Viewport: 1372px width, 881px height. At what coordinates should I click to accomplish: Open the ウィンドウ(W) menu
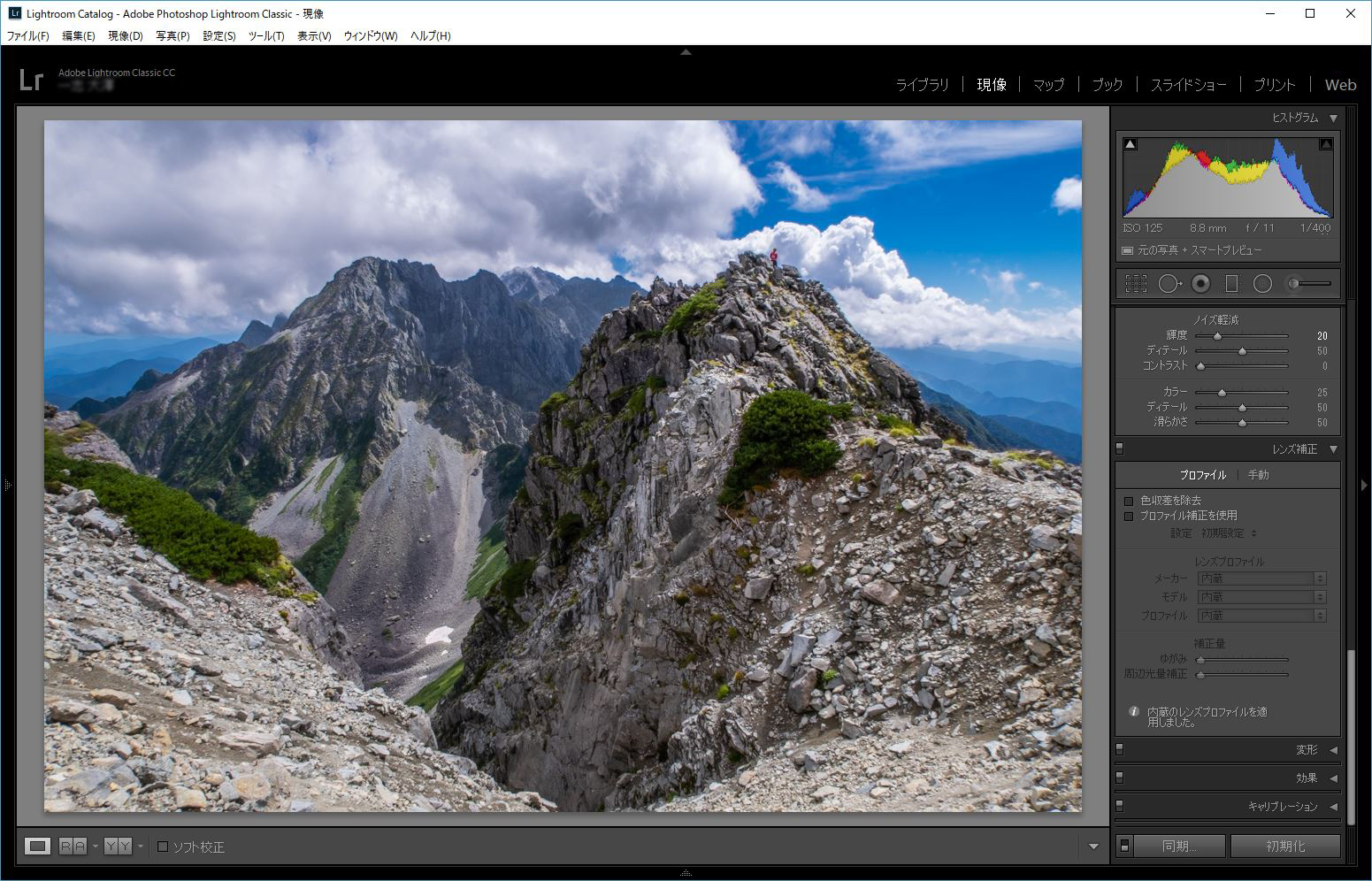[x=371, y=36]
